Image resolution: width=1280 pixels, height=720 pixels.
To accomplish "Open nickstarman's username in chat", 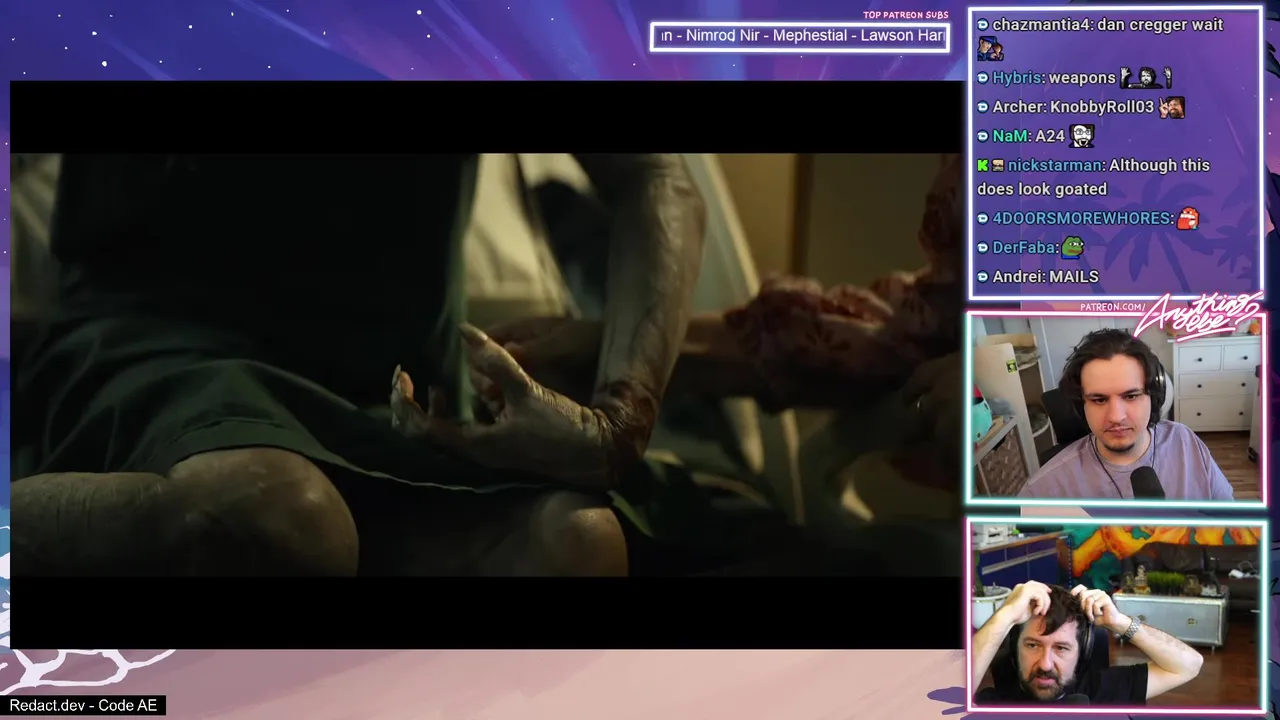I will point(1055,165).
